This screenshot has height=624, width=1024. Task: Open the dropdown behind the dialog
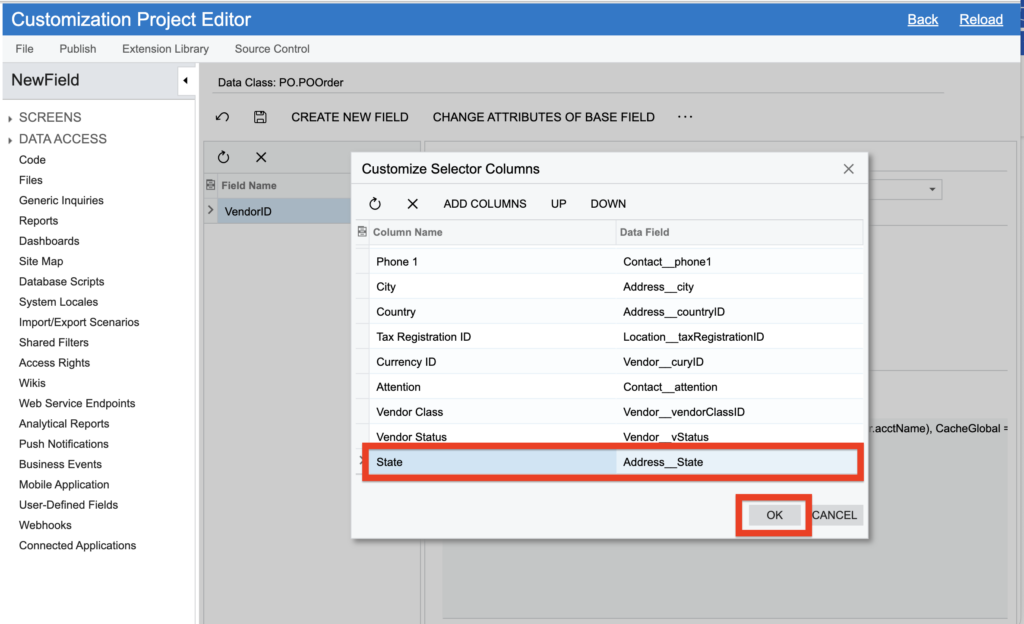click(x=932, y=189)
